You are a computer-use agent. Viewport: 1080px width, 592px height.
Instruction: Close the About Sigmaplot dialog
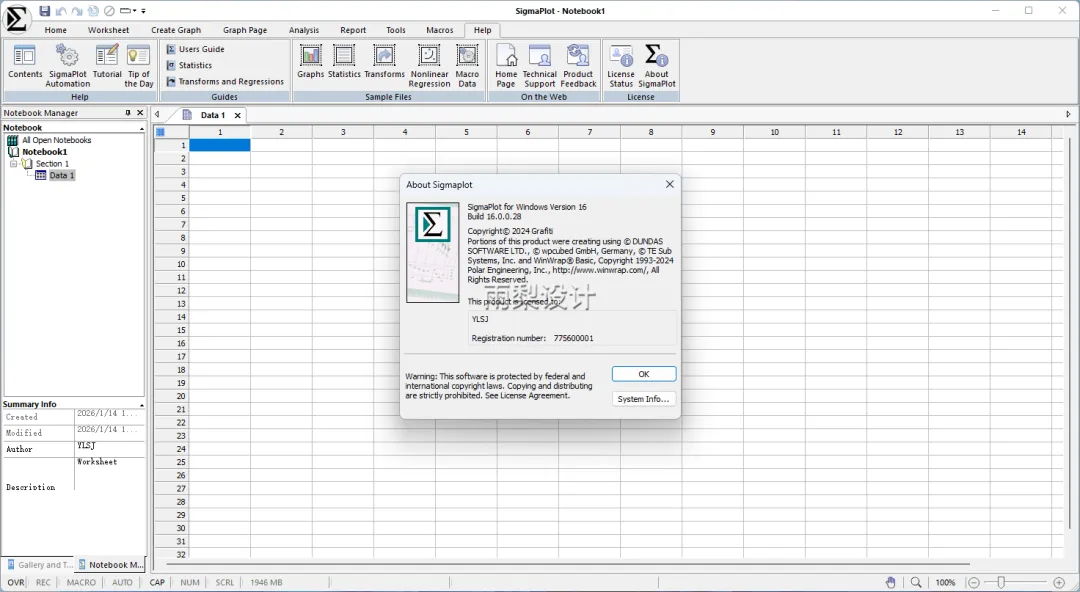[669, 184]
